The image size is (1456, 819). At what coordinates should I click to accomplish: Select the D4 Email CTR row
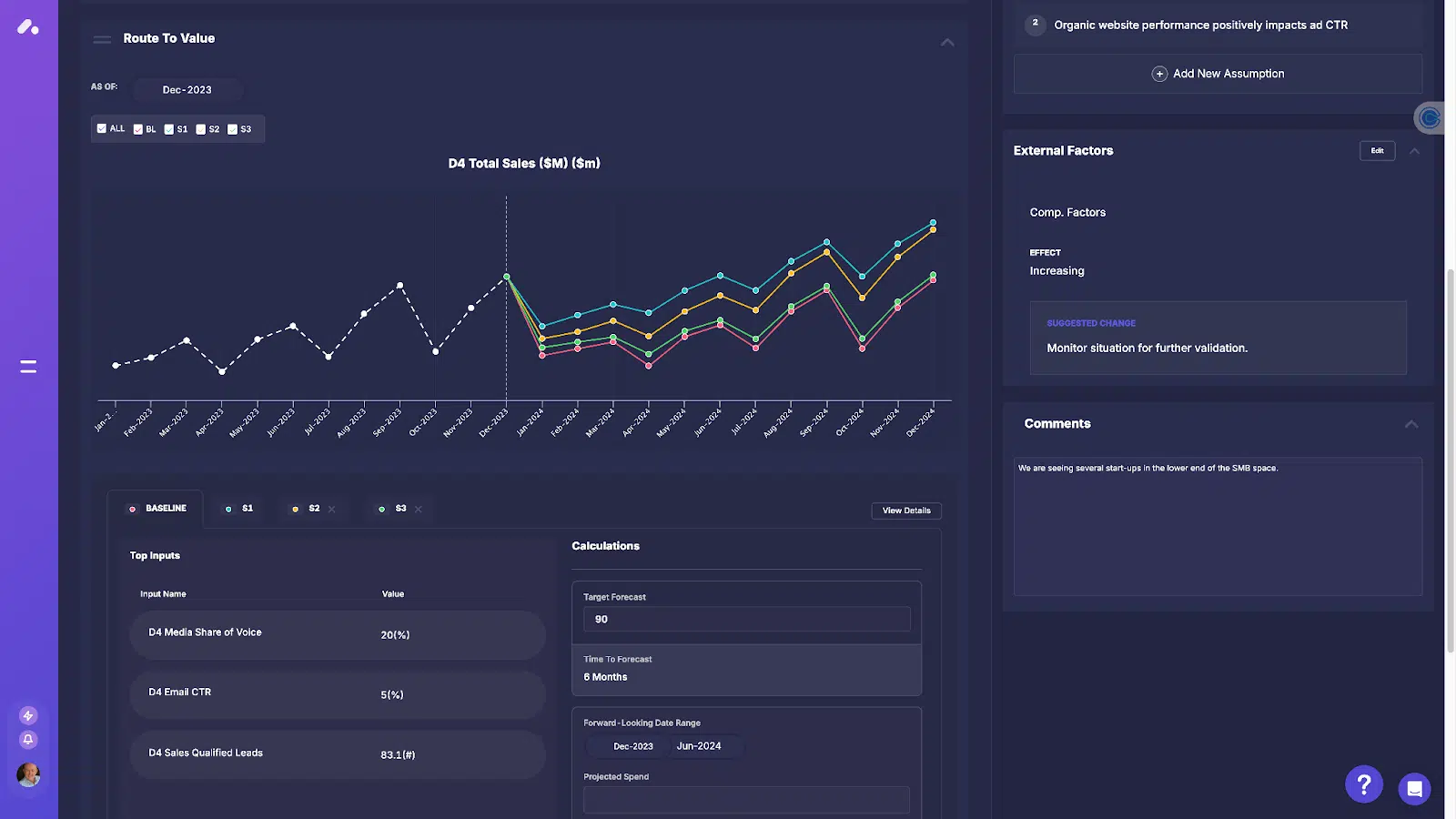pyautogui.click(x=338, y=694)
